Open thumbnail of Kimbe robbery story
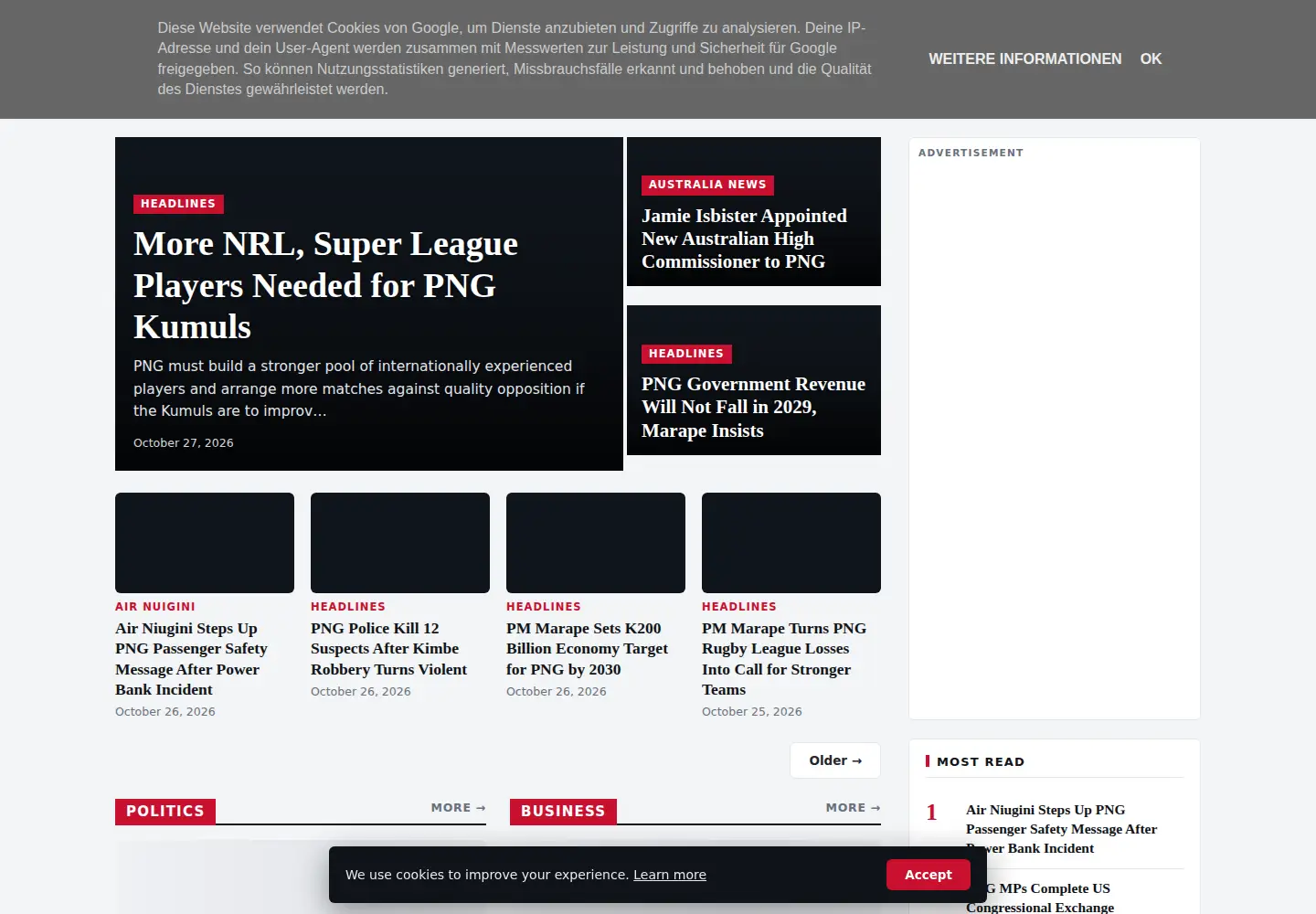This screenshot has height=914, width=1316. [400, 543]
